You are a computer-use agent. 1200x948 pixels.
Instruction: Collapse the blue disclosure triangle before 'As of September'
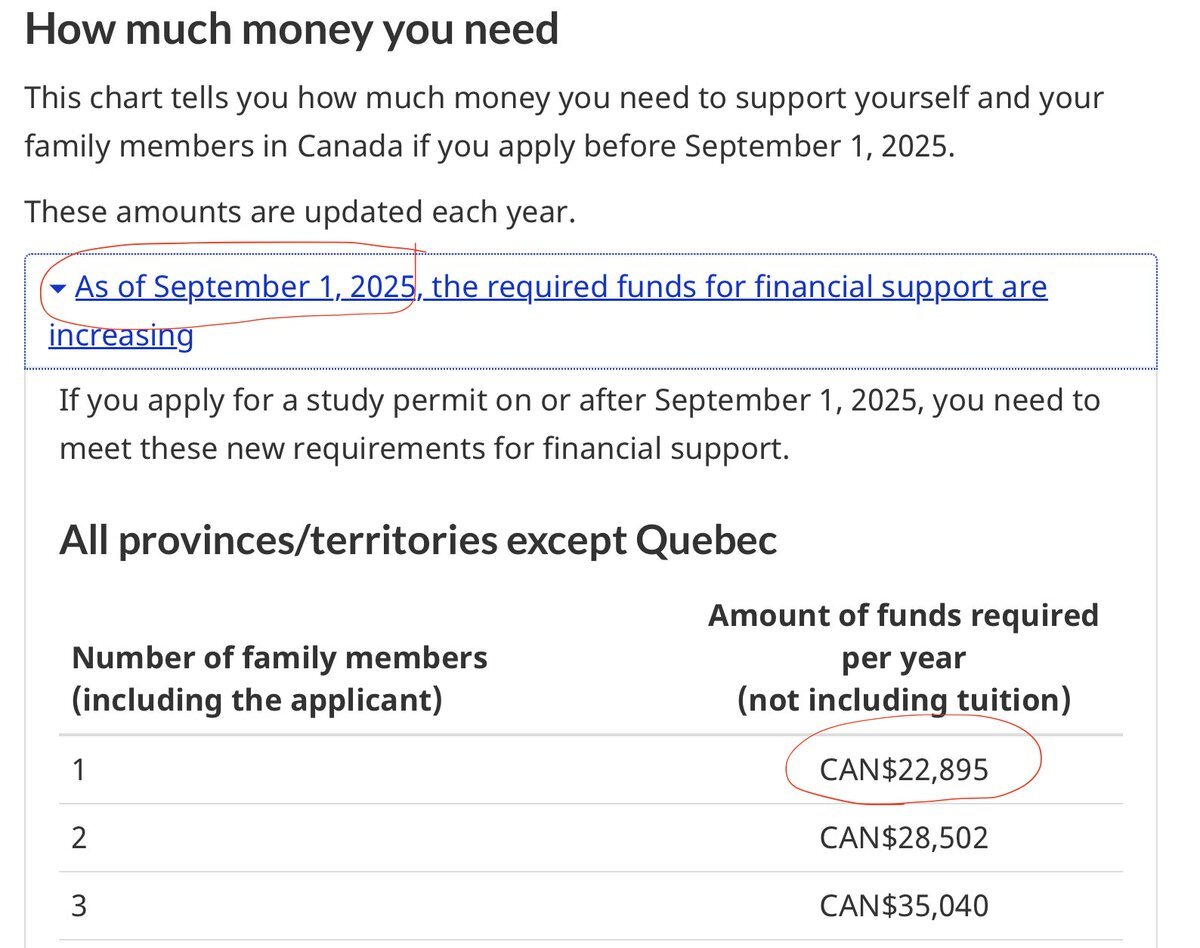point(58,289)
